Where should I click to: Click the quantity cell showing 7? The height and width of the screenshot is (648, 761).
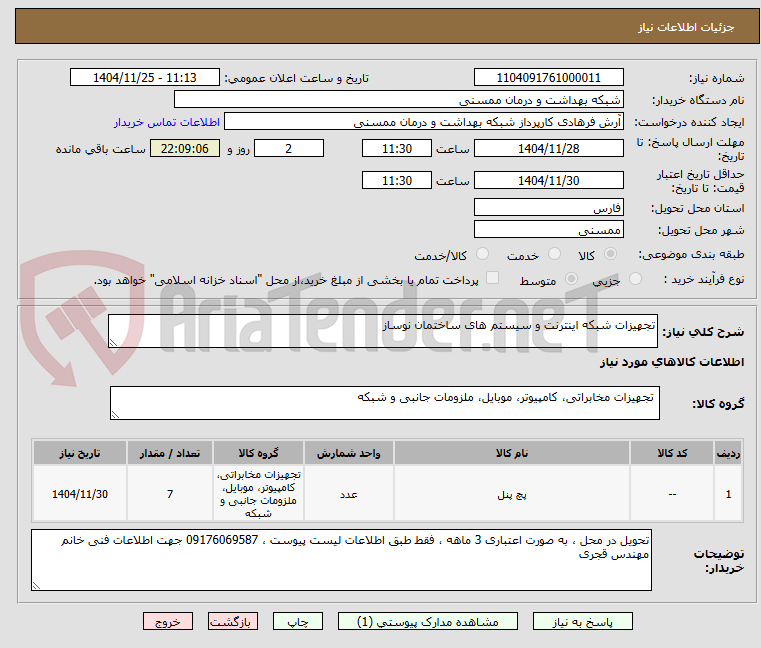coord(170,494)
